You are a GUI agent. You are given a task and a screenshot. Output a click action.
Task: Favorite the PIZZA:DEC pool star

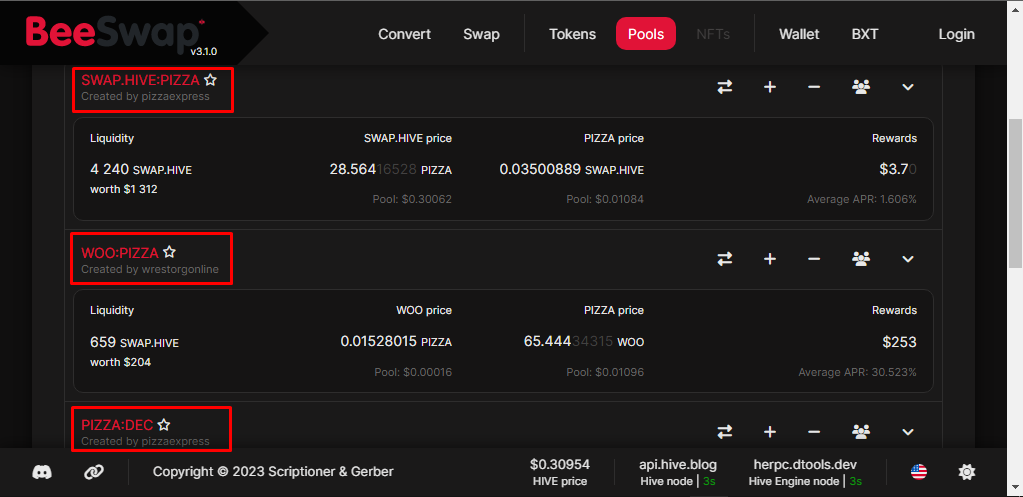tap(164, 425)
